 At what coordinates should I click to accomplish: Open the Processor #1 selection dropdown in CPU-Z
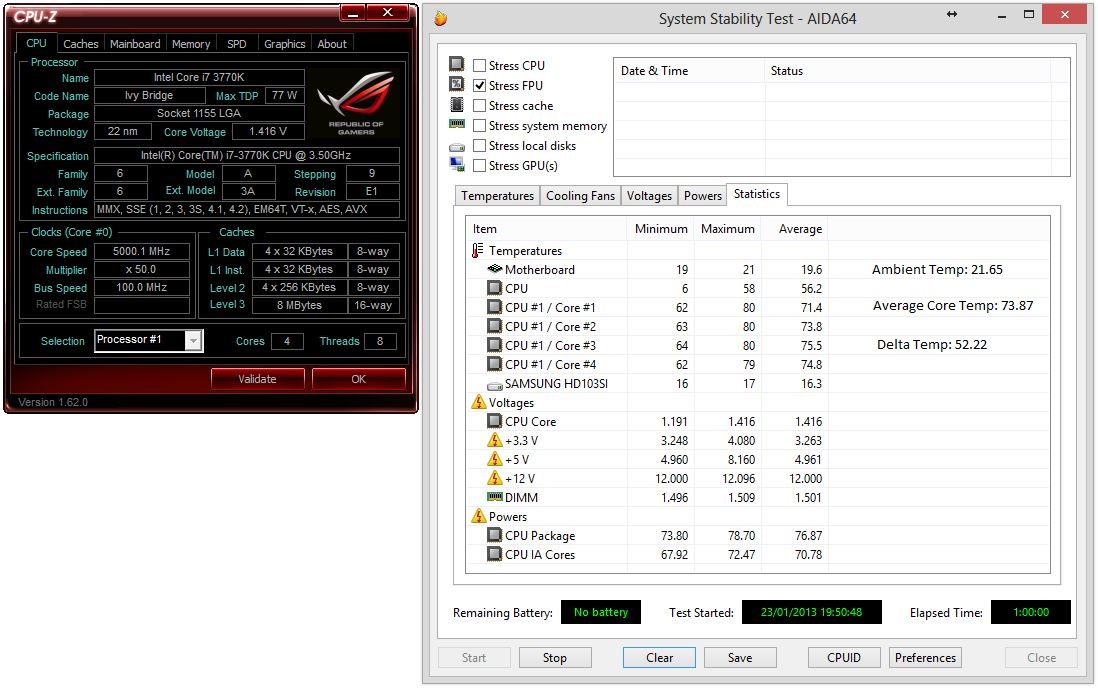point(148,340)
